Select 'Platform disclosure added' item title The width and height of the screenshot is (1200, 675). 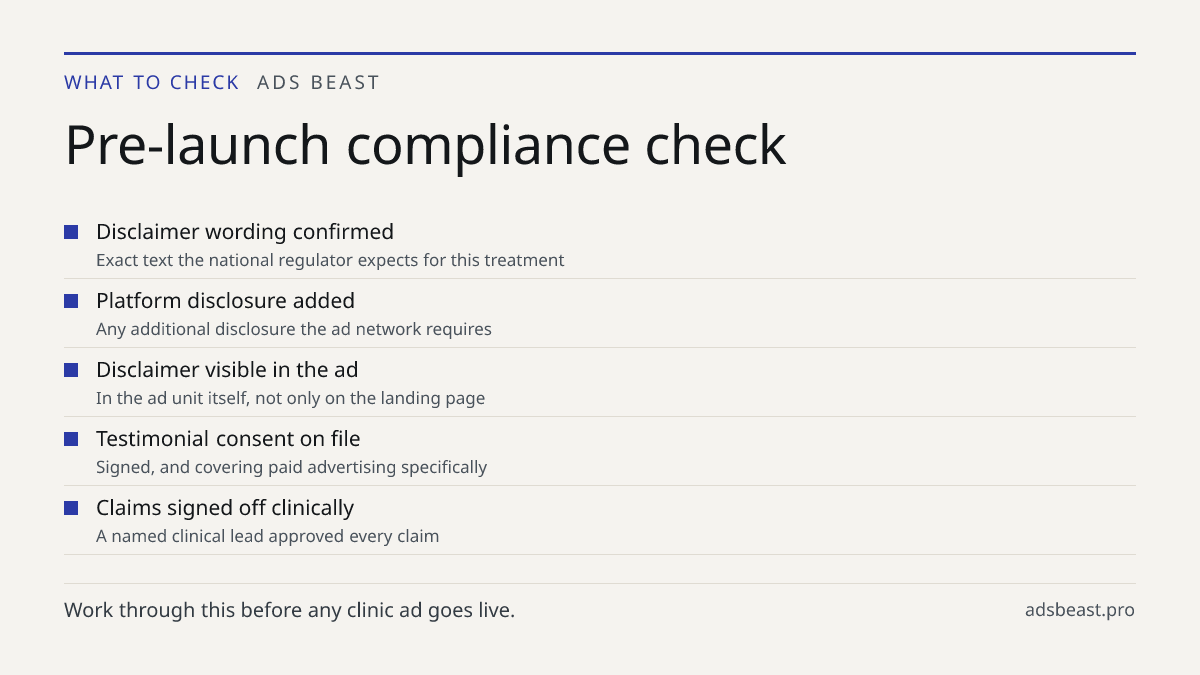(225, 301)
